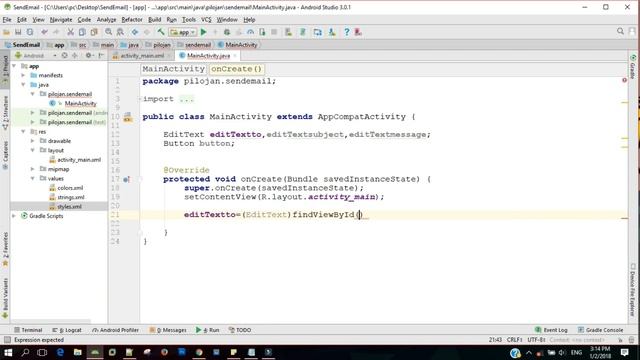Click the CRLF line separator status
Screen dimensions: 640x360
point(514,340)
